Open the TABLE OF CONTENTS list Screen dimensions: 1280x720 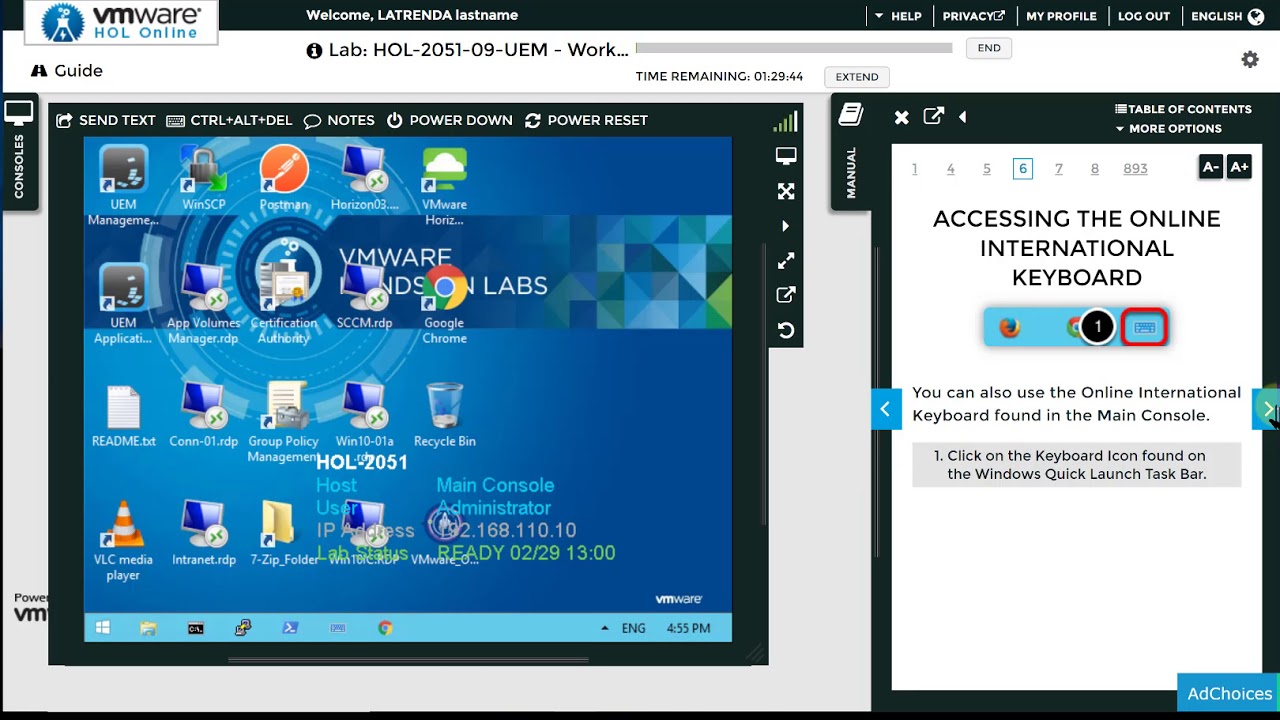click(1183, 109)
